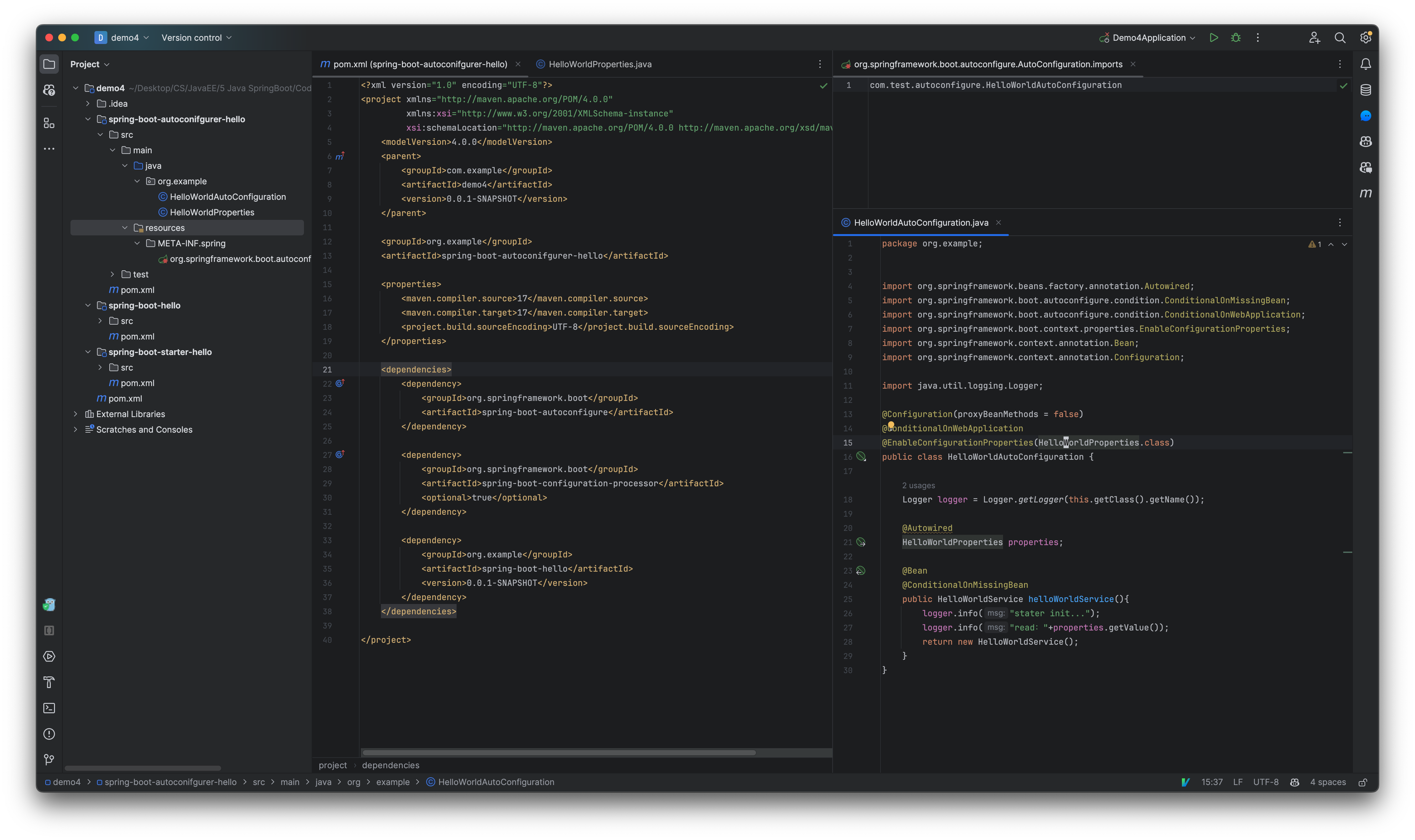Open the Build tool window hammer icon
This screenshot has width=1415, height=840.
coord(49,683)
